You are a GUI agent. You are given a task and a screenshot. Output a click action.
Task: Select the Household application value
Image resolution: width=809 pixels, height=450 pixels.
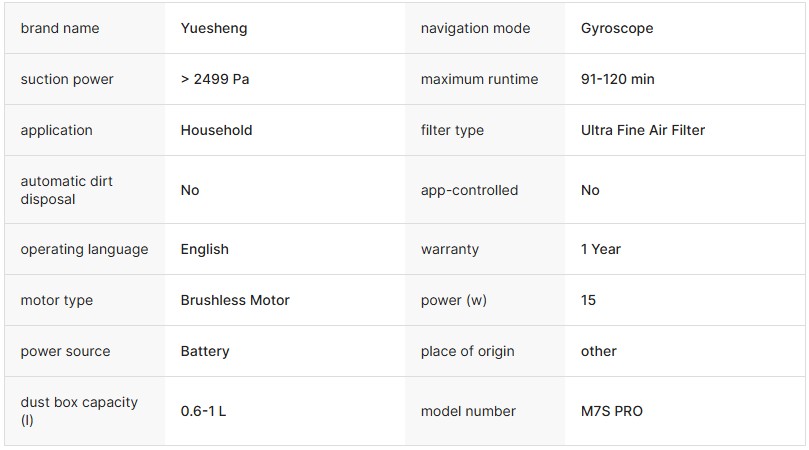(x=216, y=130)
